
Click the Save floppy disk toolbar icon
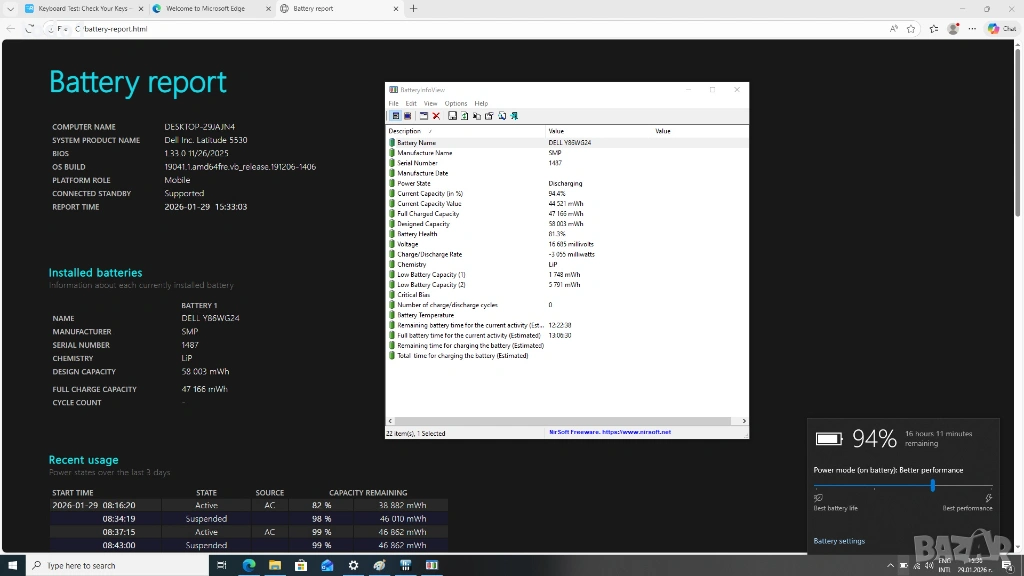pos(452,116)
